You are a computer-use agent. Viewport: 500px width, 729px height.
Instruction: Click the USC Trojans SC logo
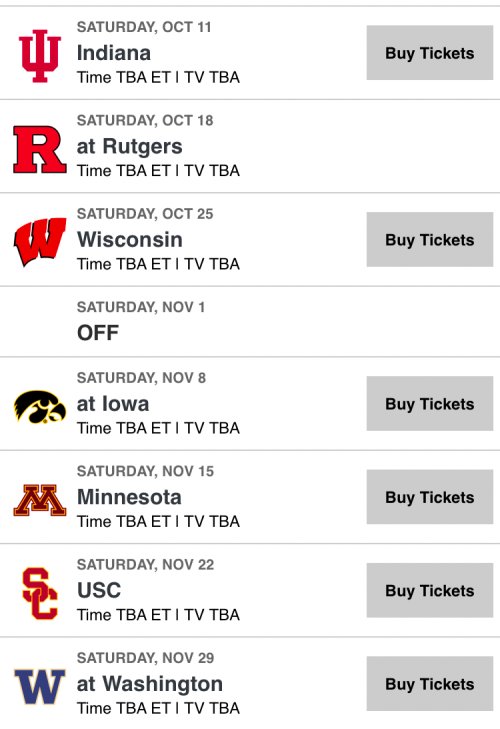point(40,593)
